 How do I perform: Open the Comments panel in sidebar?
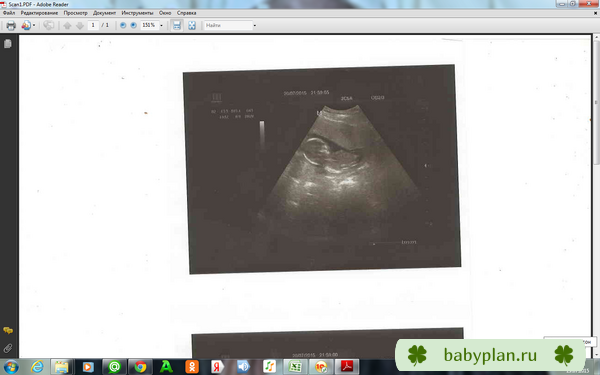[x=8, y=331]
